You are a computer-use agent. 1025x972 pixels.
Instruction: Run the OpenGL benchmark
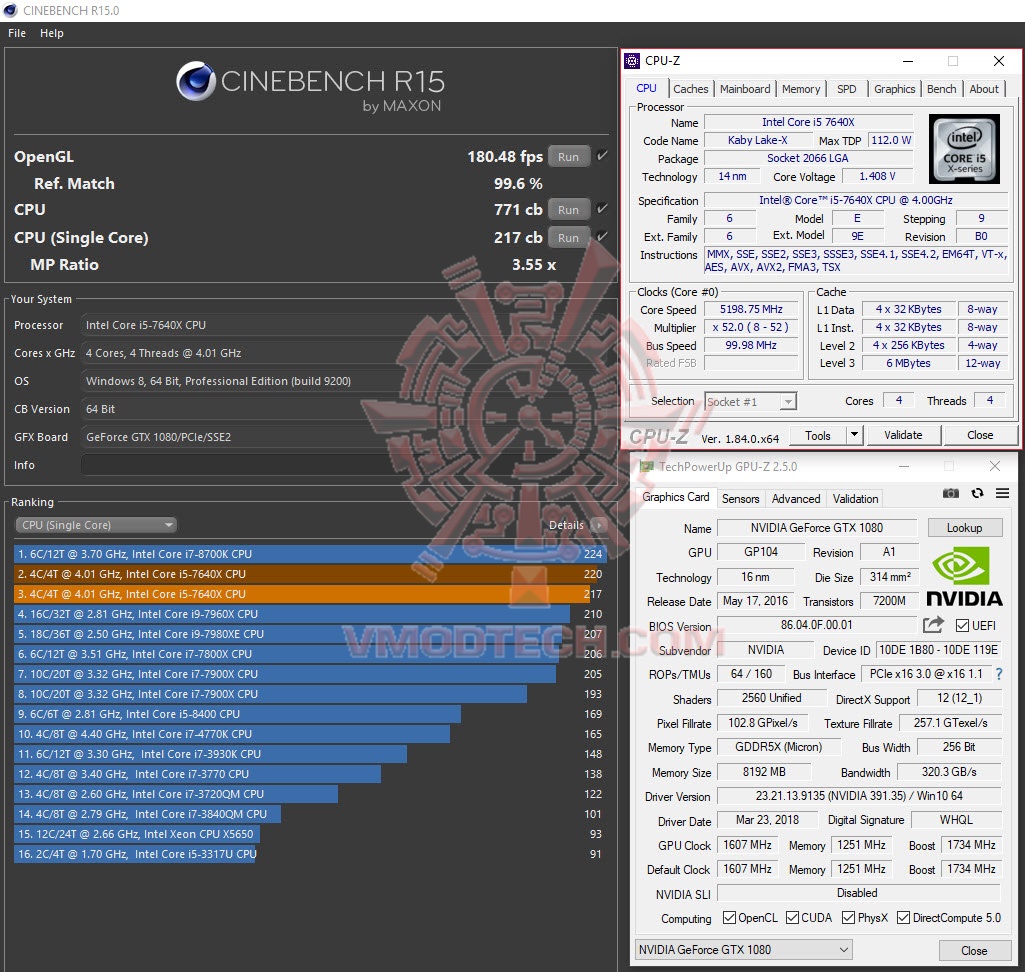pos(568,157)
